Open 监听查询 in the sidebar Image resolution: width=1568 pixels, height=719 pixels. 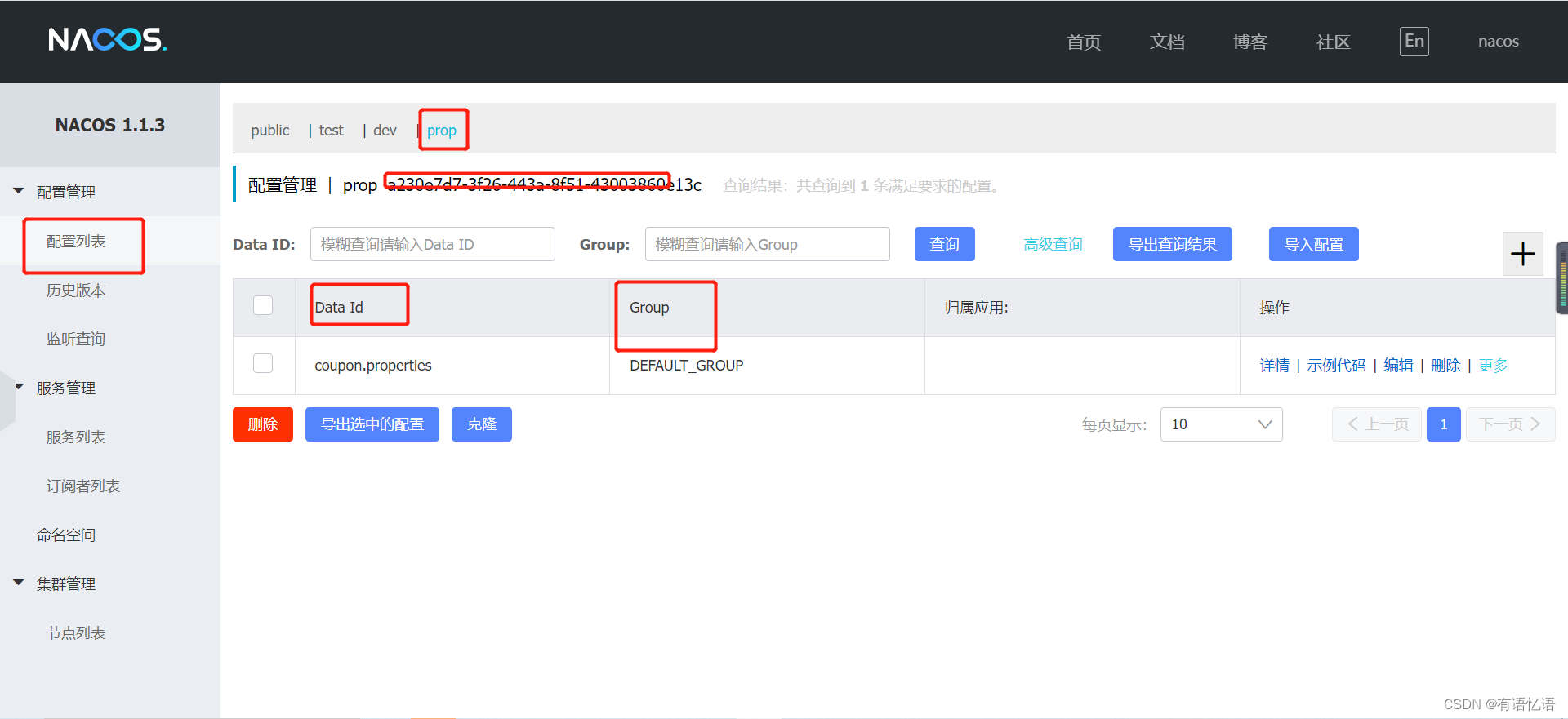tap(76, 340)
